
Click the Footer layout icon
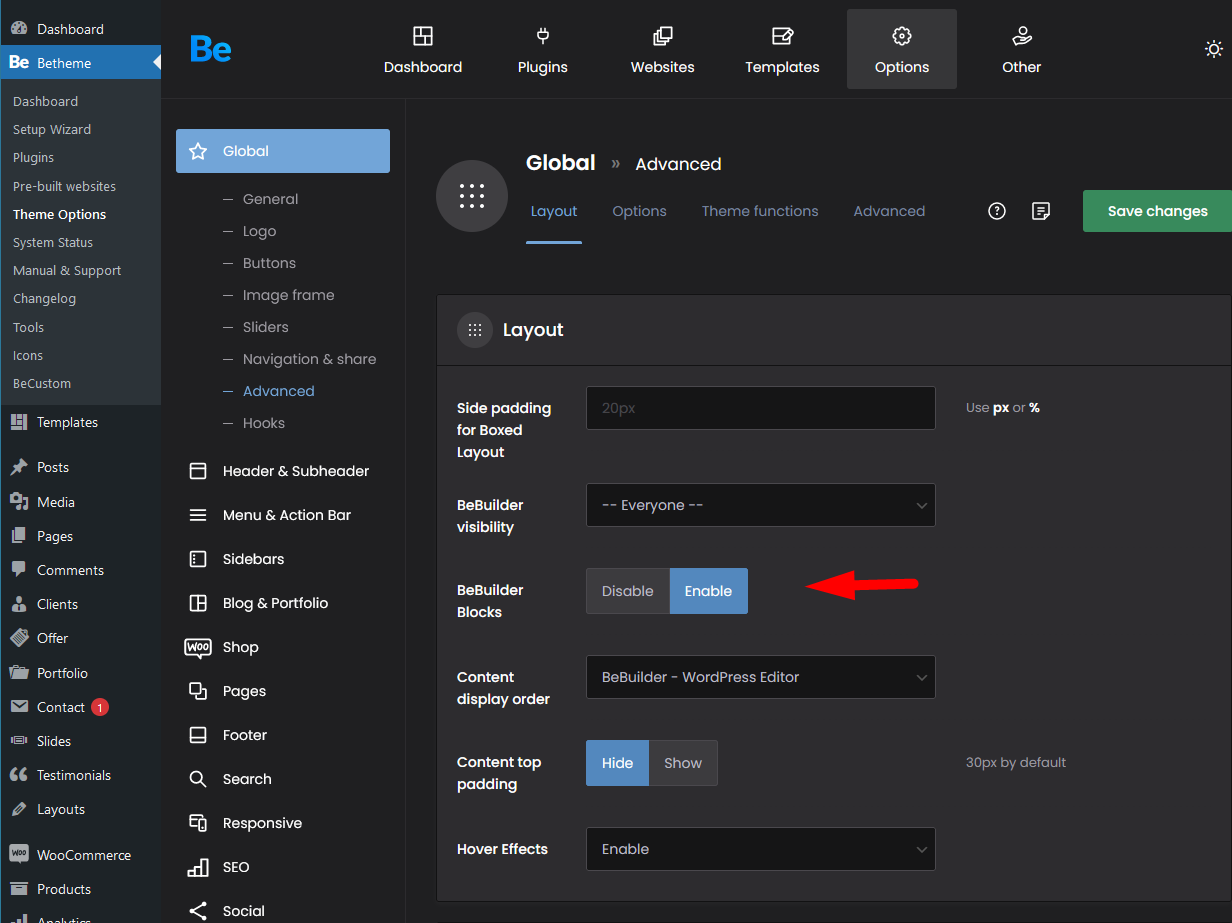coord(198,735)
